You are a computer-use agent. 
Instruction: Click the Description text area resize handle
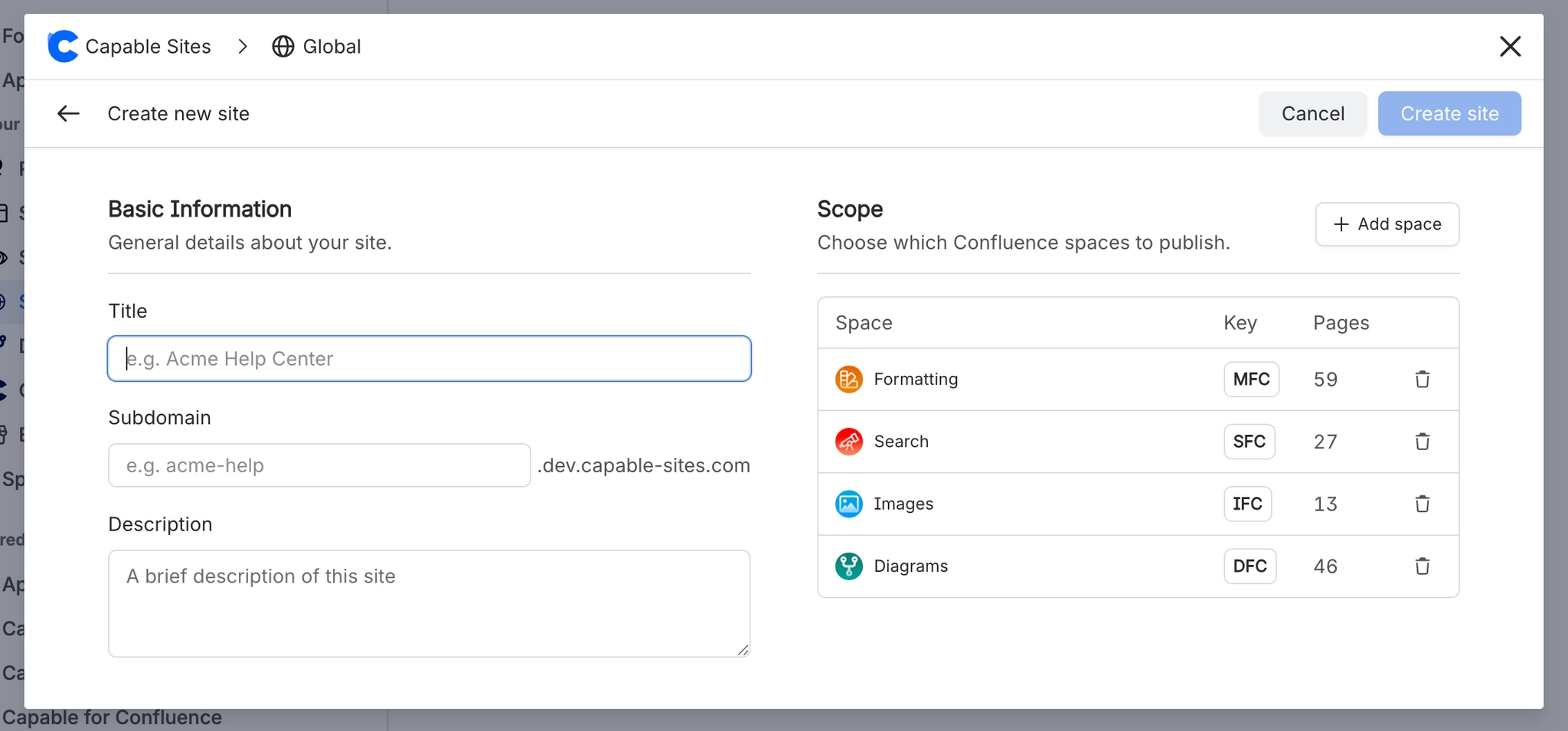743,650
